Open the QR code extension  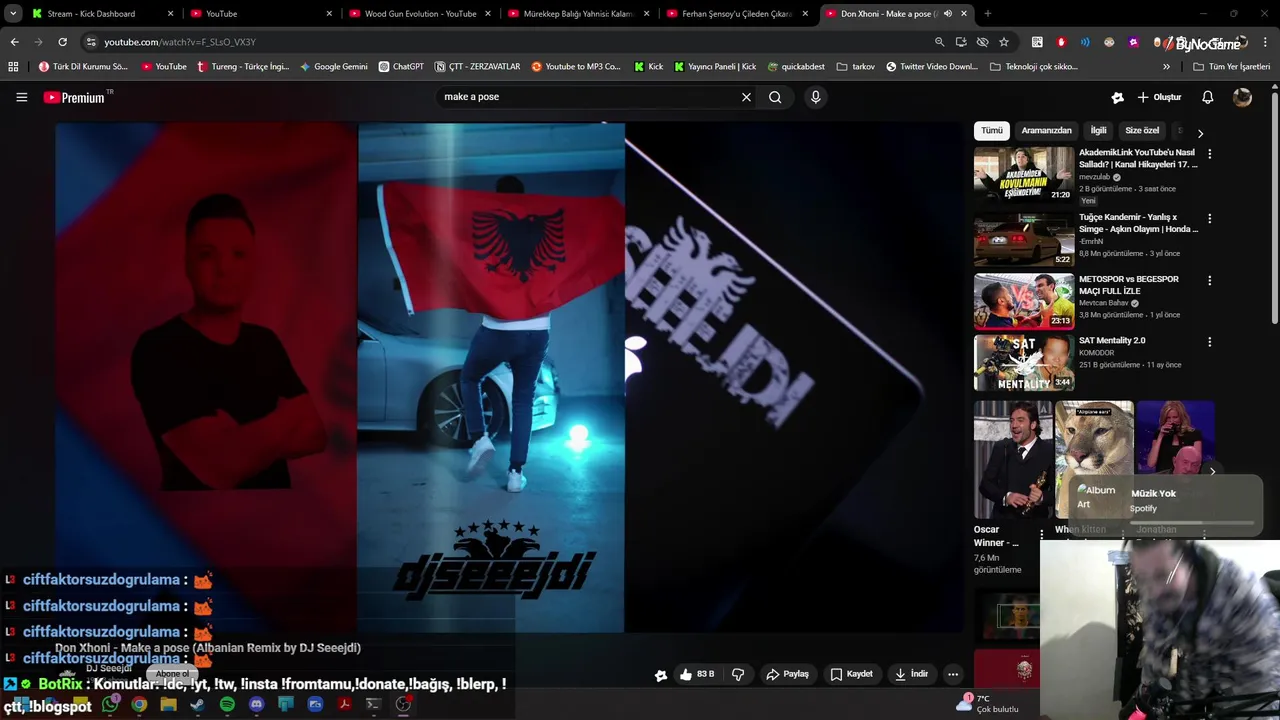[x=1037, y=42]
